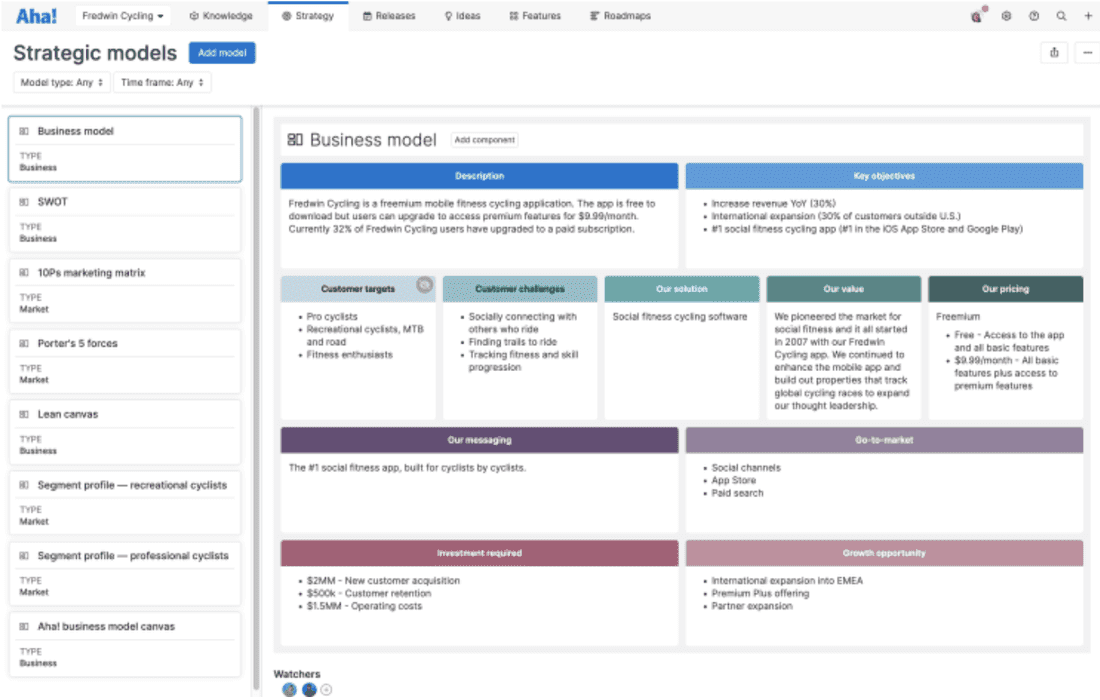
Task: Click the edit icon on Customer targets
Action: (x=424, y=285)
